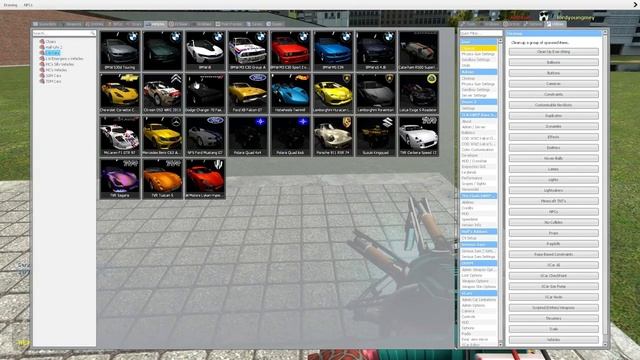Spawn the Lamborghini Reventon
640x360 pixels.
[376, 93]
